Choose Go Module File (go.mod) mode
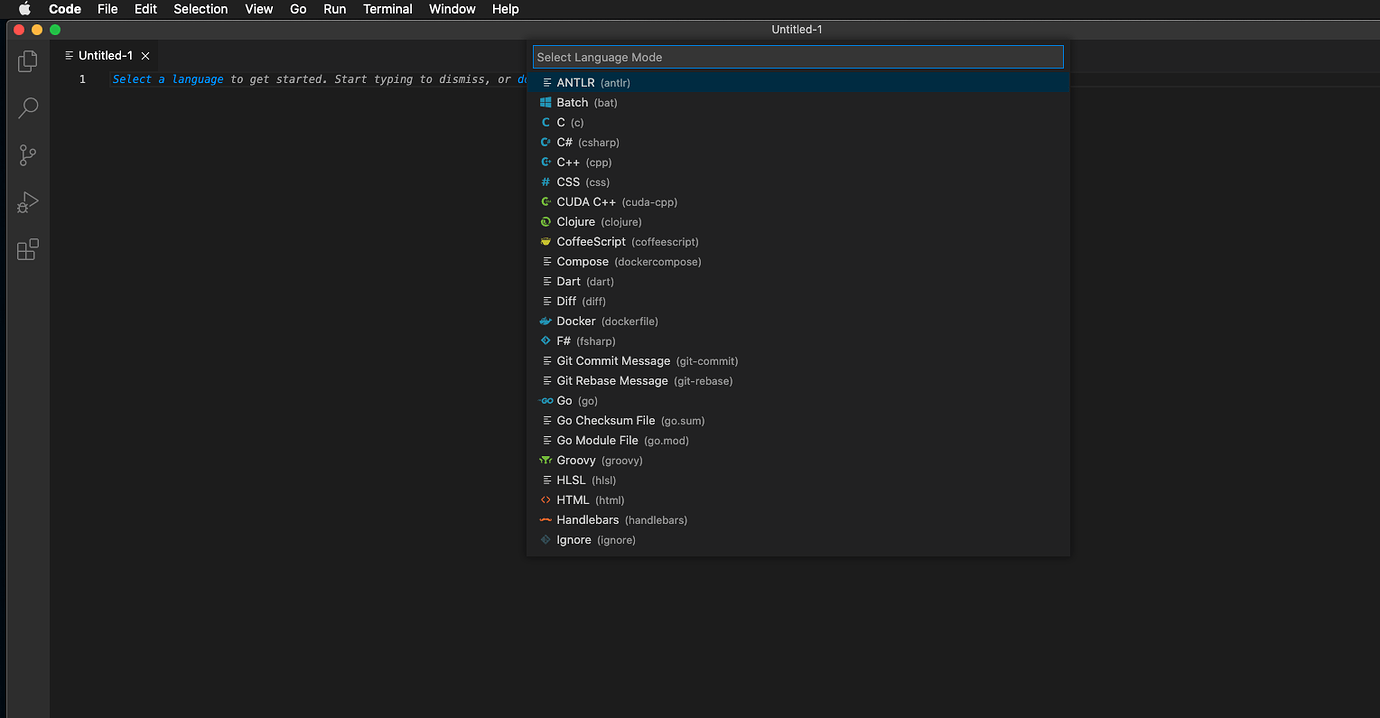This screenshot has height=718, width=1380. click(x=798, y=440)
